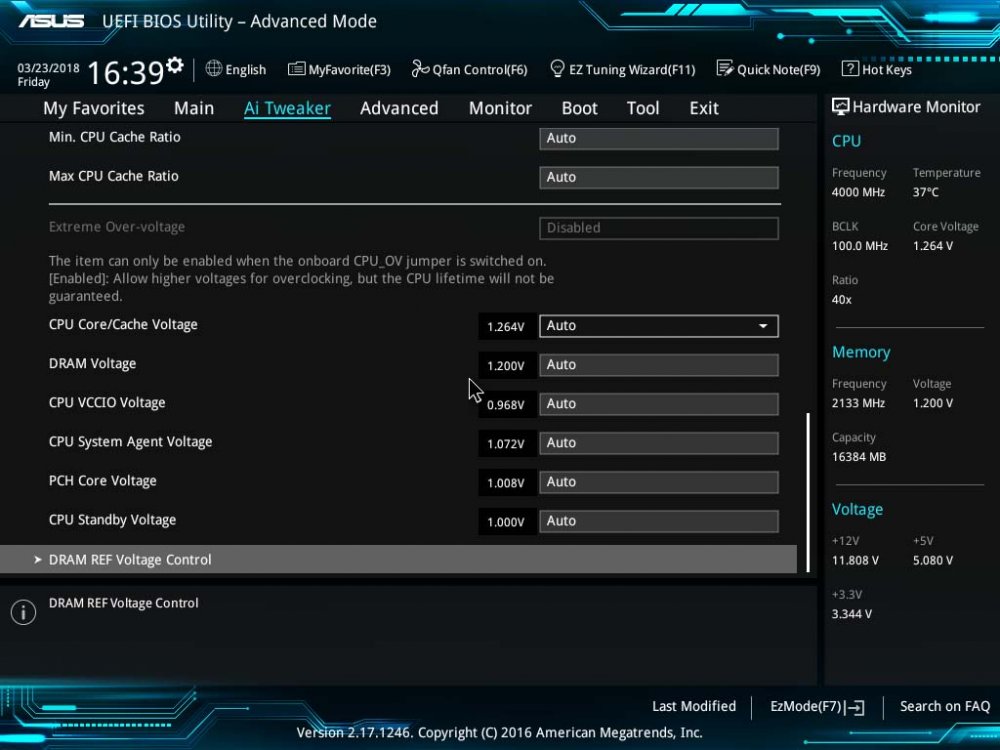Expand DRAM REF Voltage Control submenu
Viewport: 1000px width, 750px height.
tap(399, 559)
